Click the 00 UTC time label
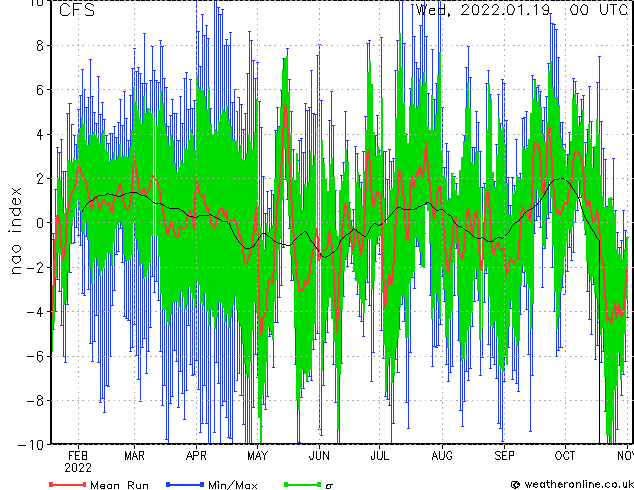This screenshot has width=634, height=490. [x=599, y=10]
